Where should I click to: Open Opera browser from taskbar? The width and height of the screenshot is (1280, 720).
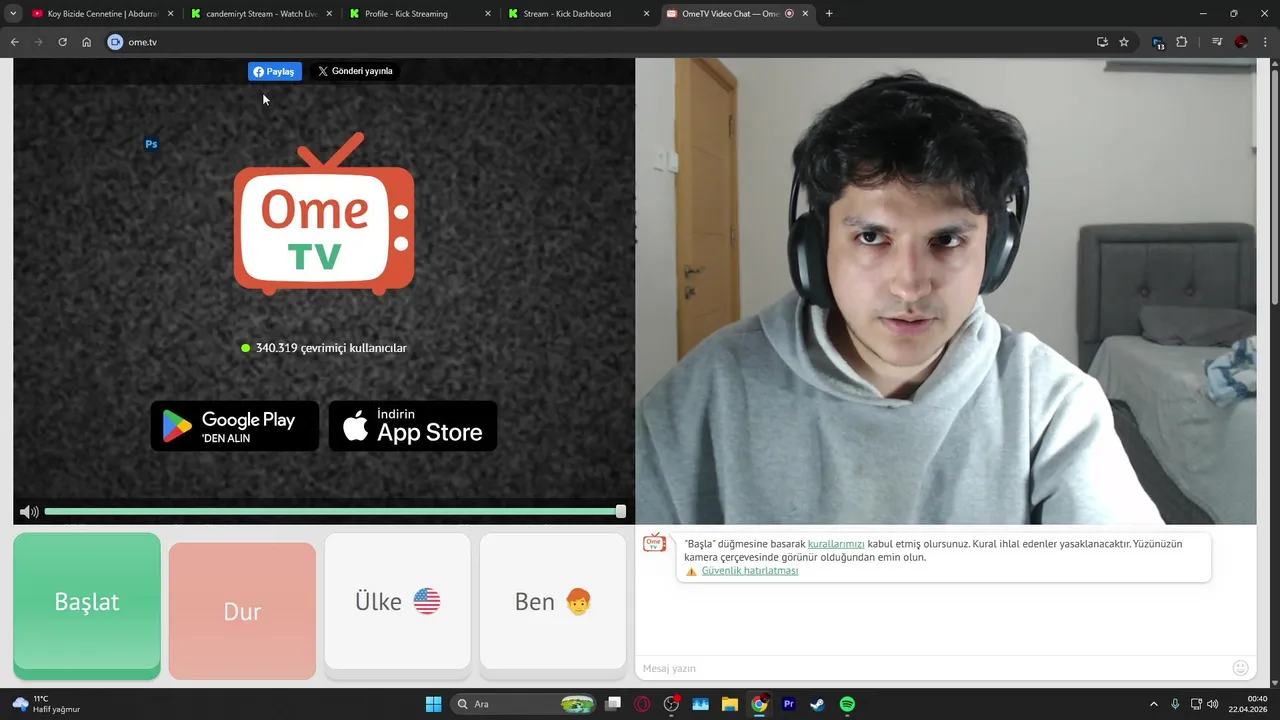pyautogui.click(x=642, y=704)
